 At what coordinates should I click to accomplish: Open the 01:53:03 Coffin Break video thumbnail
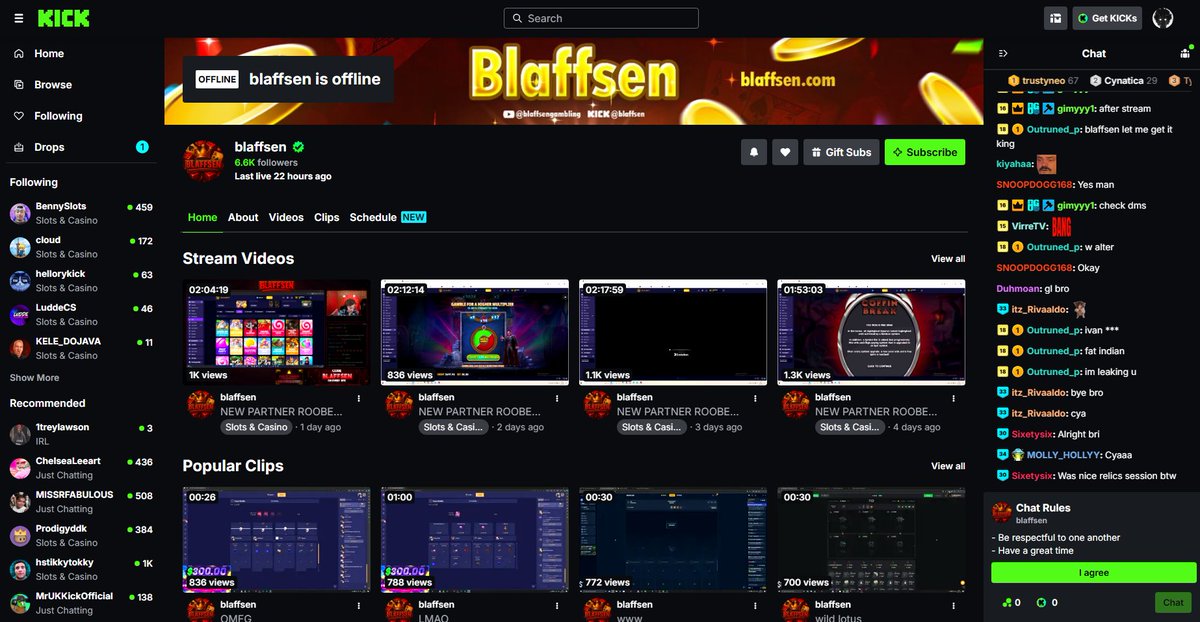tap(872, 332)
